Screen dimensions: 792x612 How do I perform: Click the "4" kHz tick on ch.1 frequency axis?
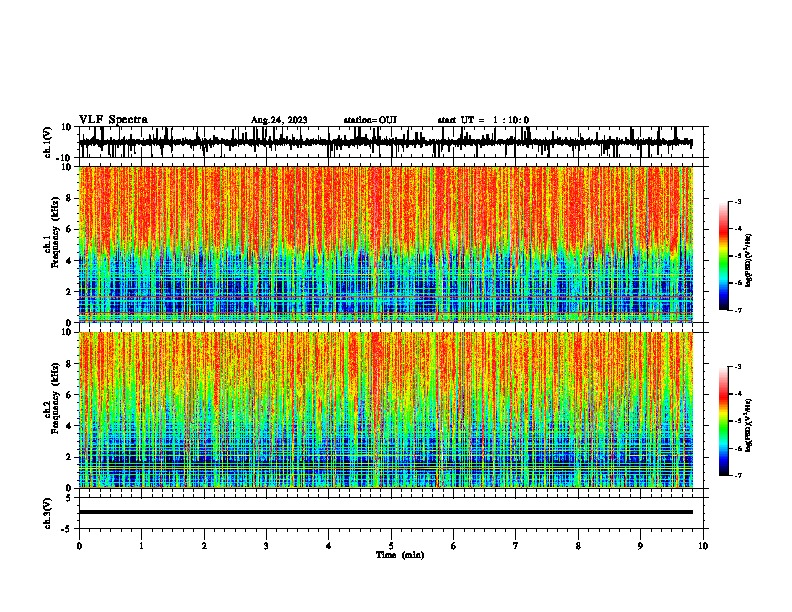click(x=69, y=261)
